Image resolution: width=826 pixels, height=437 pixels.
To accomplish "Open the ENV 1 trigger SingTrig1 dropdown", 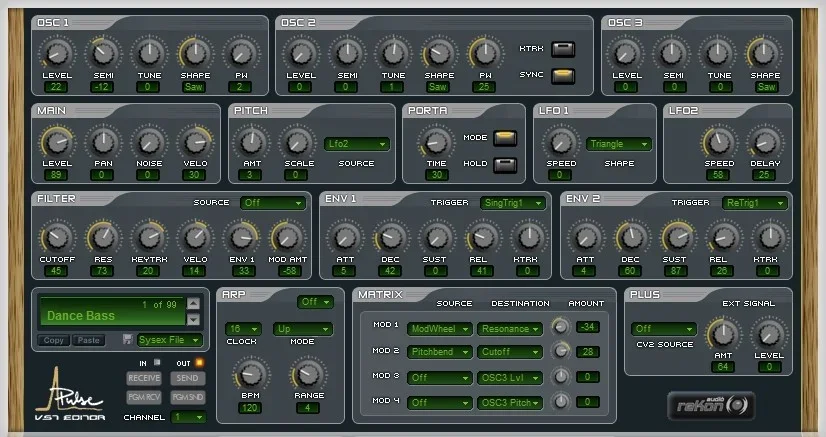I will point(513,203).
